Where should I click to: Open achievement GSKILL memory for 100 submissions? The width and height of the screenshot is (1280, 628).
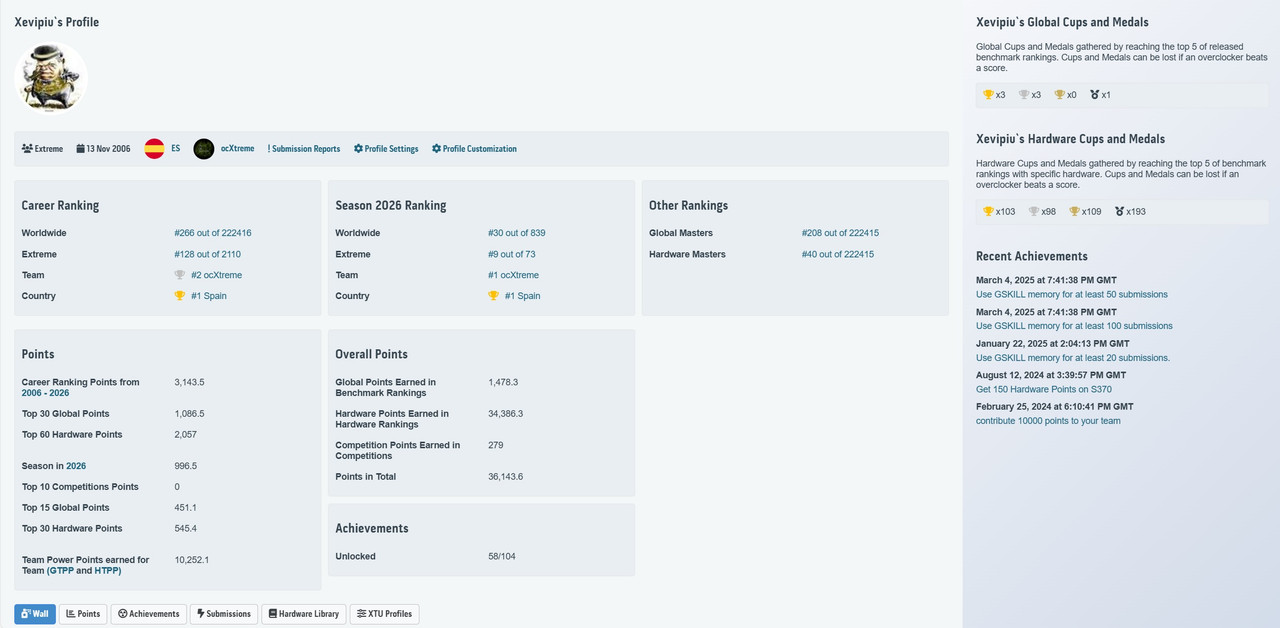1074,326
